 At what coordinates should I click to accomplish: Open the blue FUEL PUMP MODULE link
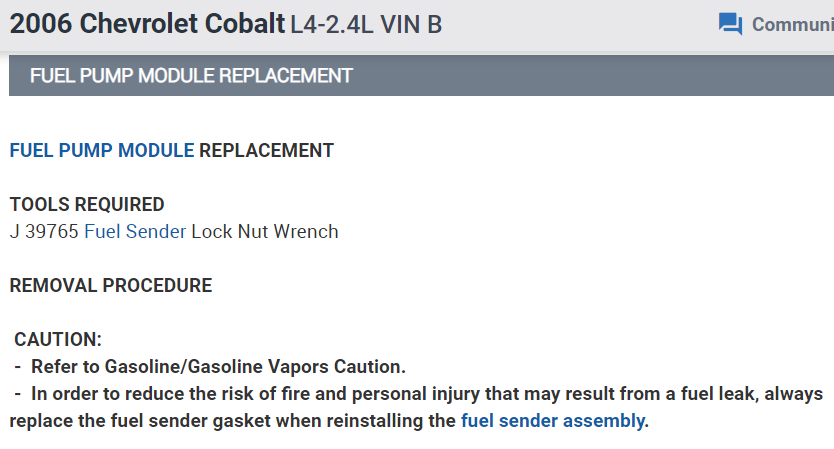(x=102, y=151)
